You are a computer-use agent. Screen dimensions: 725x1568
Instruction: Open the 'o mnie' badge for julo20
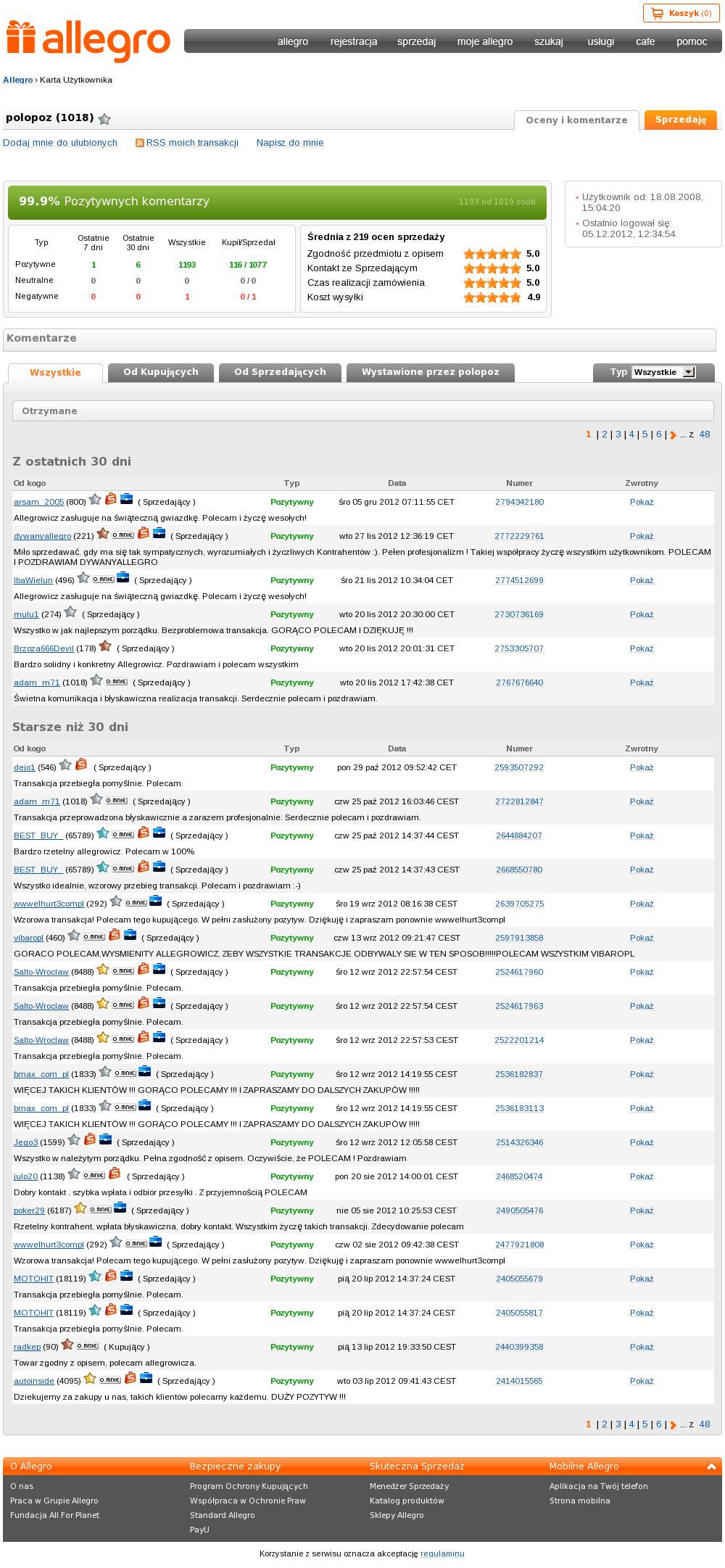94,1175
